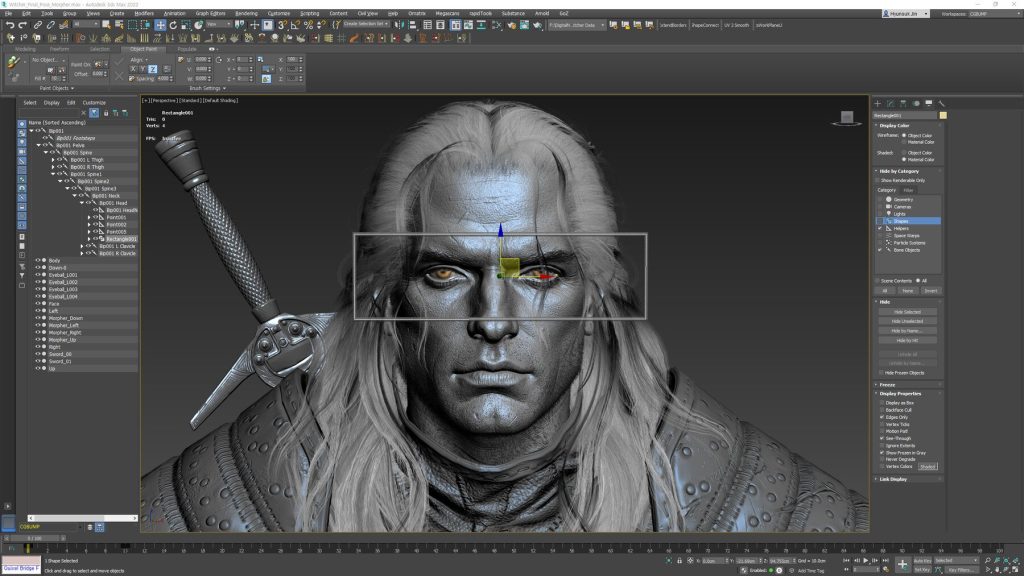The width and height of the screenshot is (1024, 576).
Task: Open the Create tab in command panel
Action: point(878,103)
